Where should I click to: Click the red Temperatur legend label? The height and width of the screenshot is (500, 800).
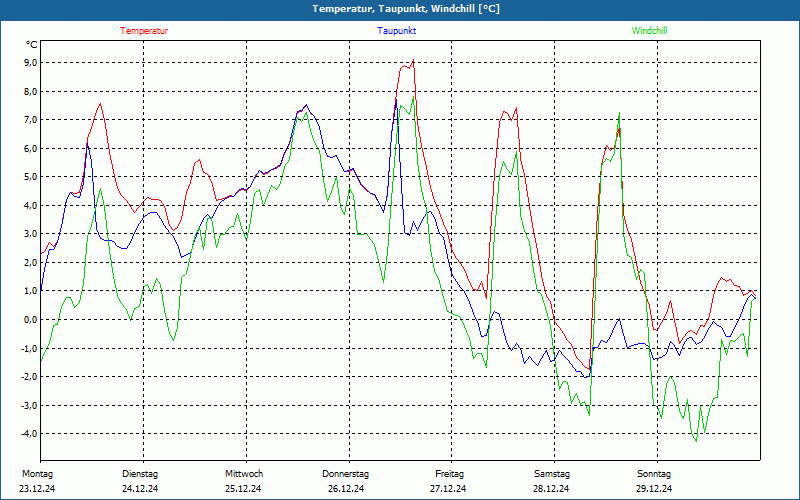[x=144, y=31]
